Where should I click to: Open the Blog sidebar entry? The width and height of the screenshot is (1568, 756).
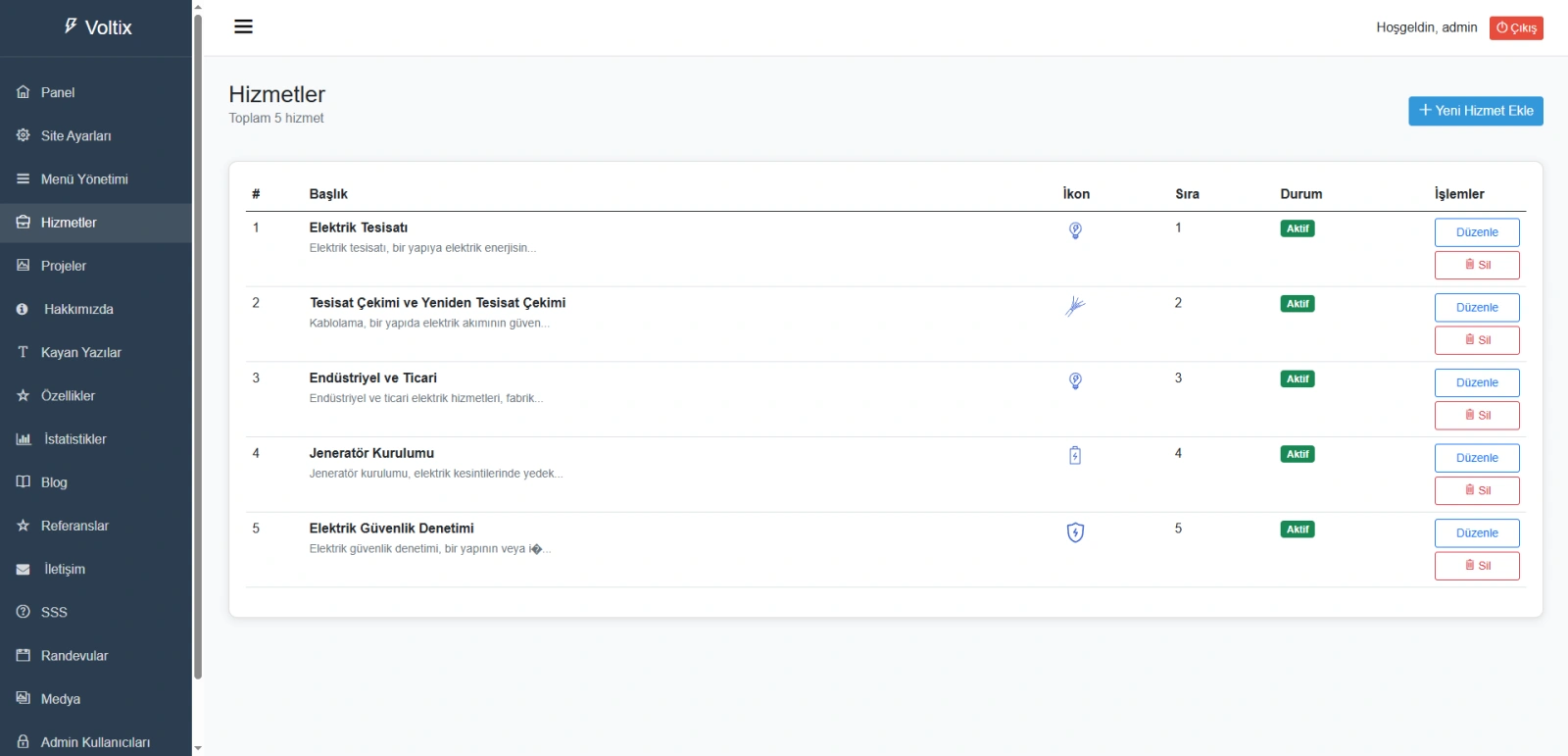coord(54,482)
